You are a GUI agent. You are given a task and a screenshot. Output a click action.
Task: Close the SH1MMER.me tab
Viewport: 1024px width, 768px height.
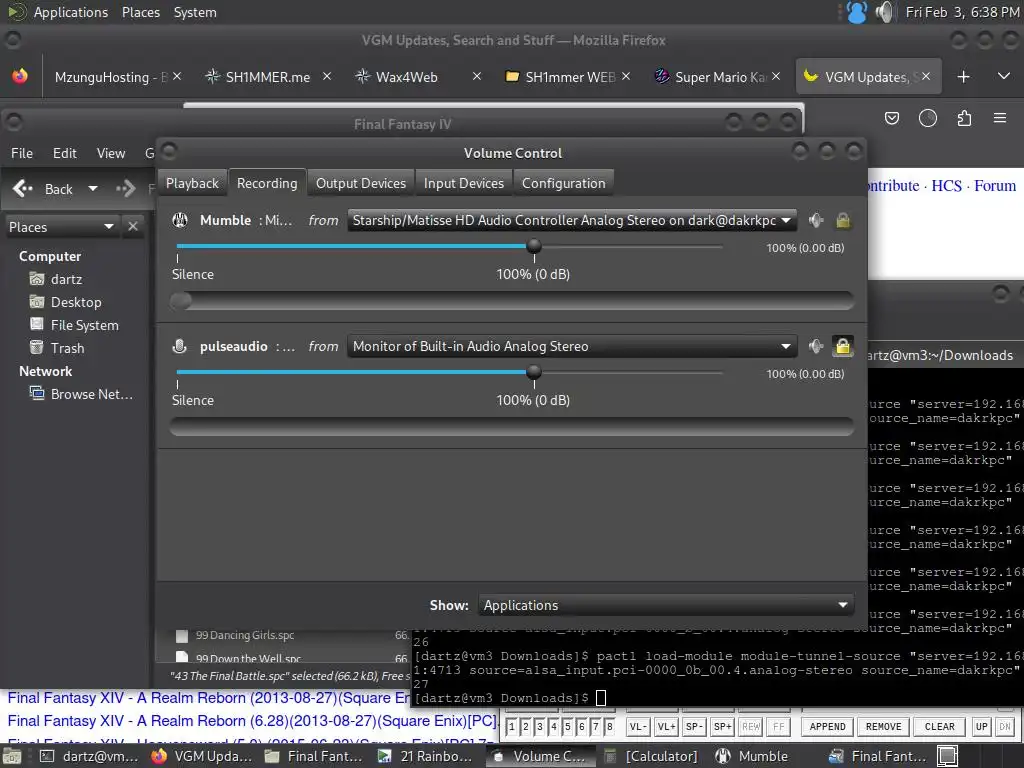(327, 76)
